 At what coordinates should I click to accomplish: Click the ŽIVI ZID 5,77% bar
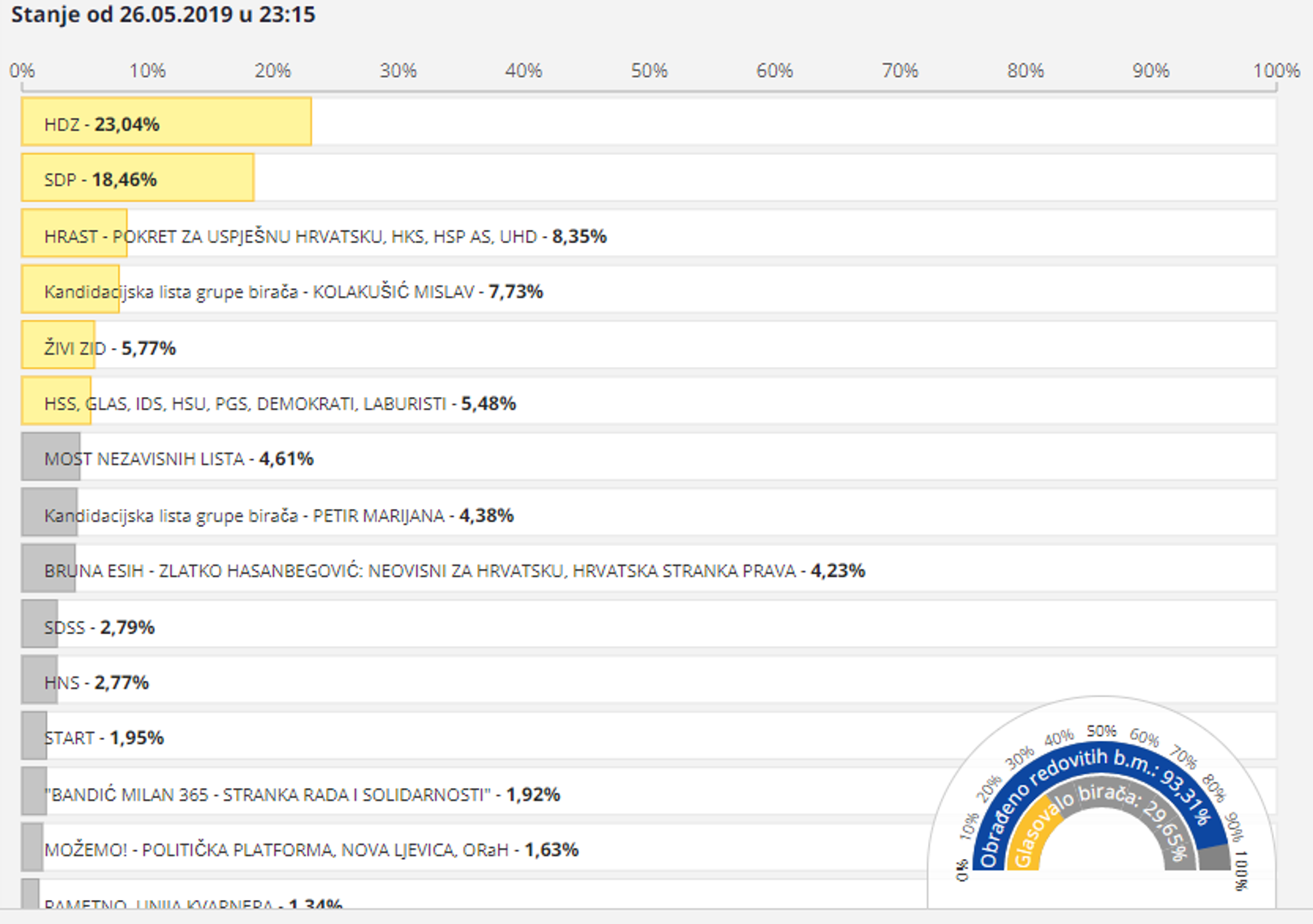tap(58, 346)
